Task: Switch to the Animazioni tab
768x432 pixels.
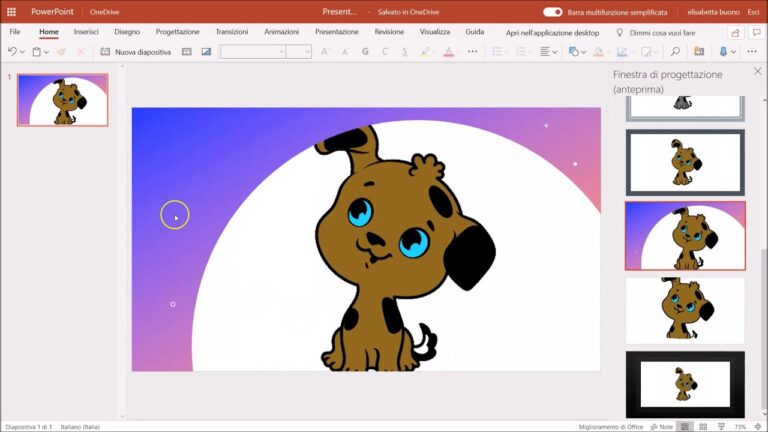Action: click(x=281, y=32)
